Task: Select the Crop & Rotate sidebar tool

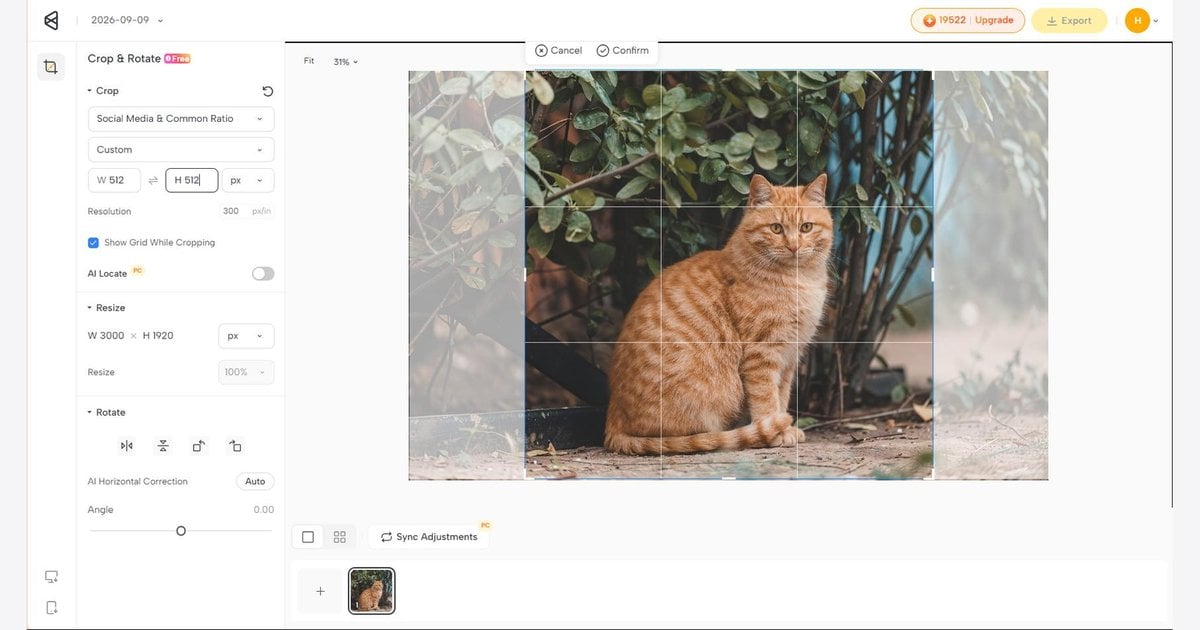Action: pyautogui.click(x=50, y=67)
